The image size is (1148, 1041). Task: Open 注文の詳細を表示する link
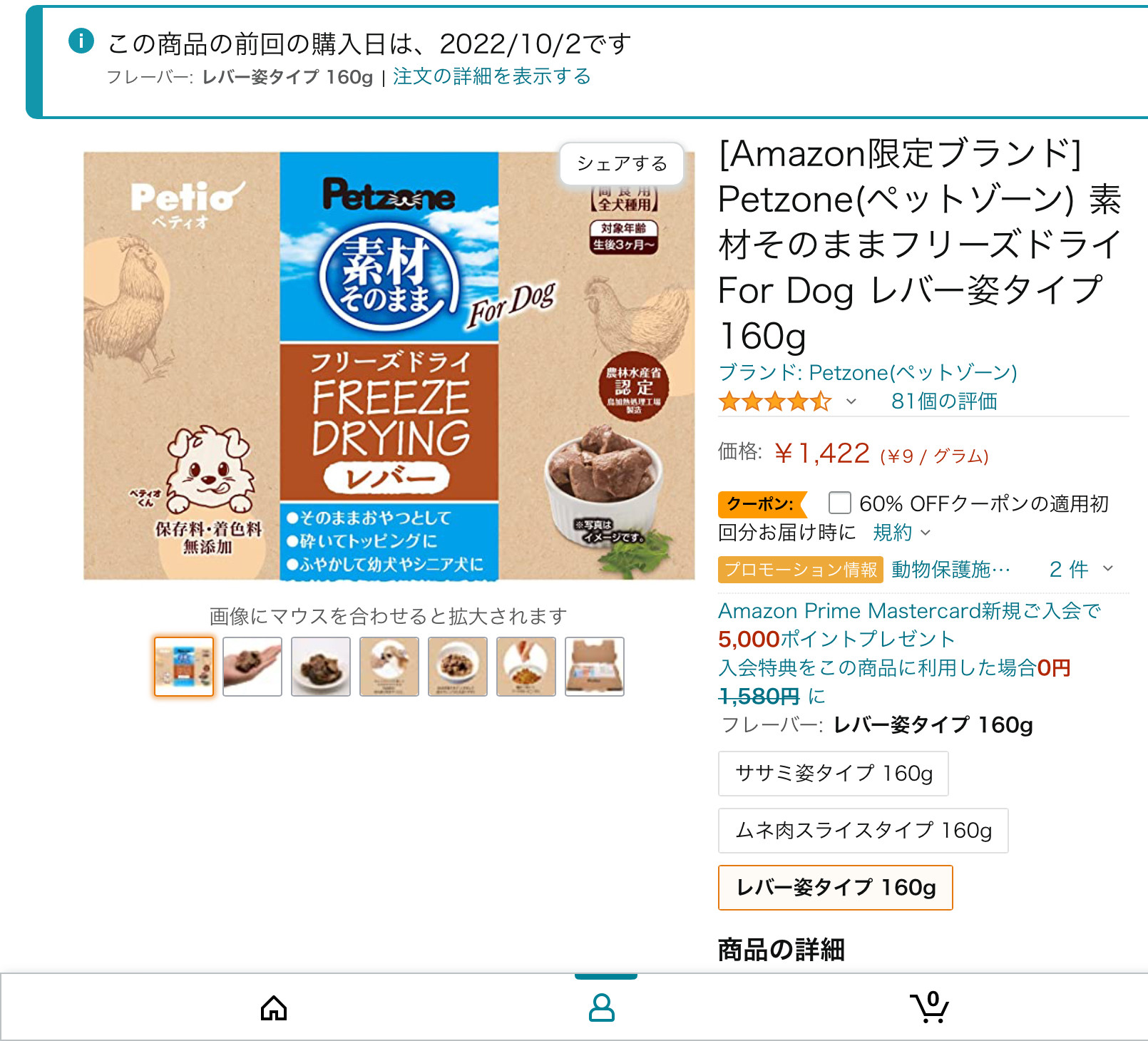[492, 76]
